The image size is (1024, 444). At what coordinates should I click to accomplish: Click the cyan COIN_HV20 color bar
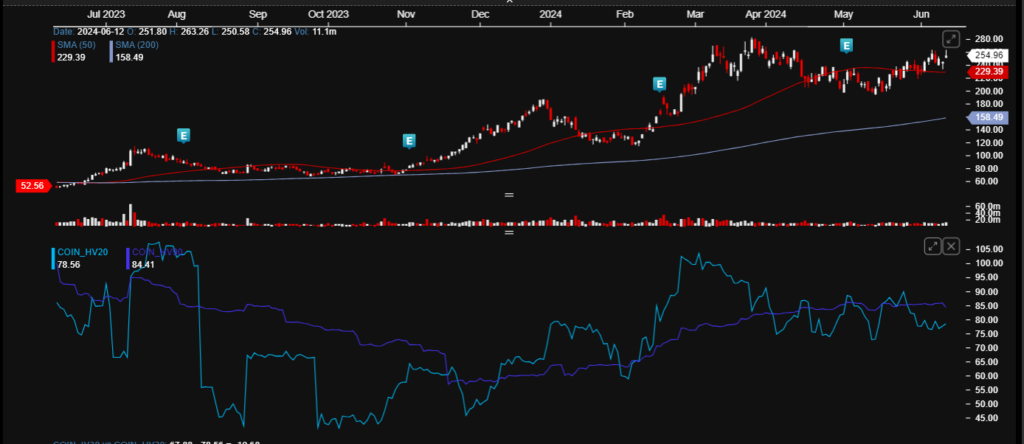tap(53, 258)
